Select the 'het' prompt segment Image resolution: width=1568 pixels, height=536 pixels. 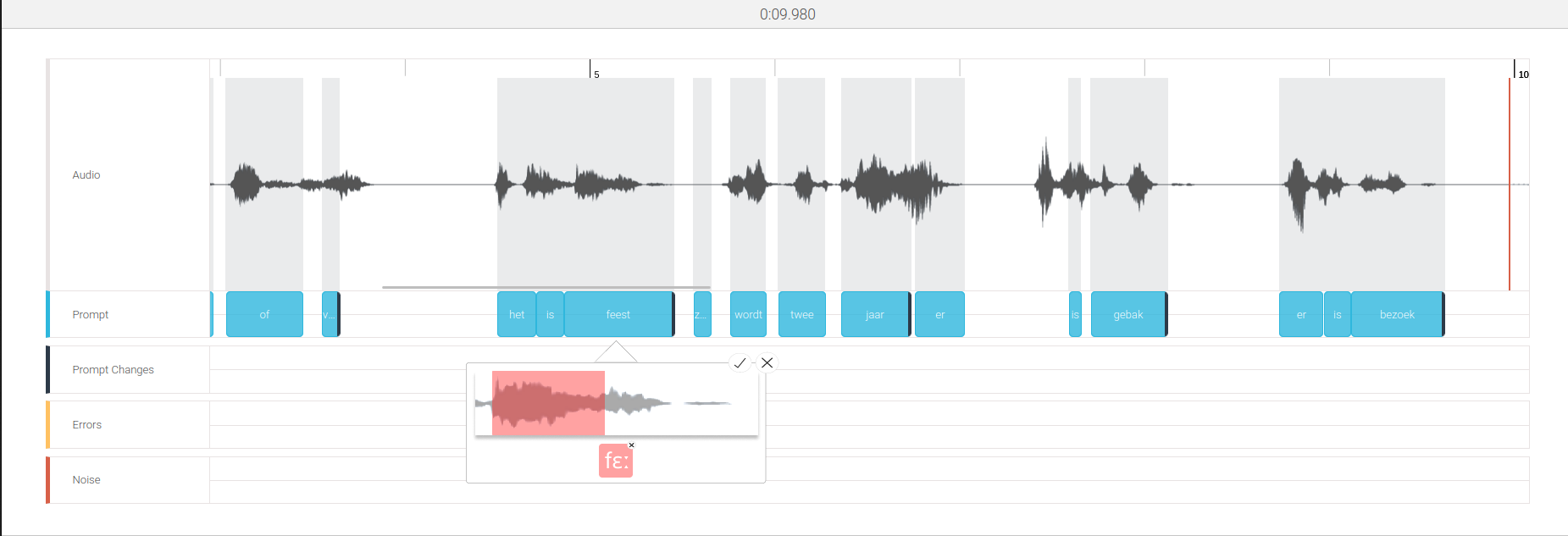click(517, 314)
